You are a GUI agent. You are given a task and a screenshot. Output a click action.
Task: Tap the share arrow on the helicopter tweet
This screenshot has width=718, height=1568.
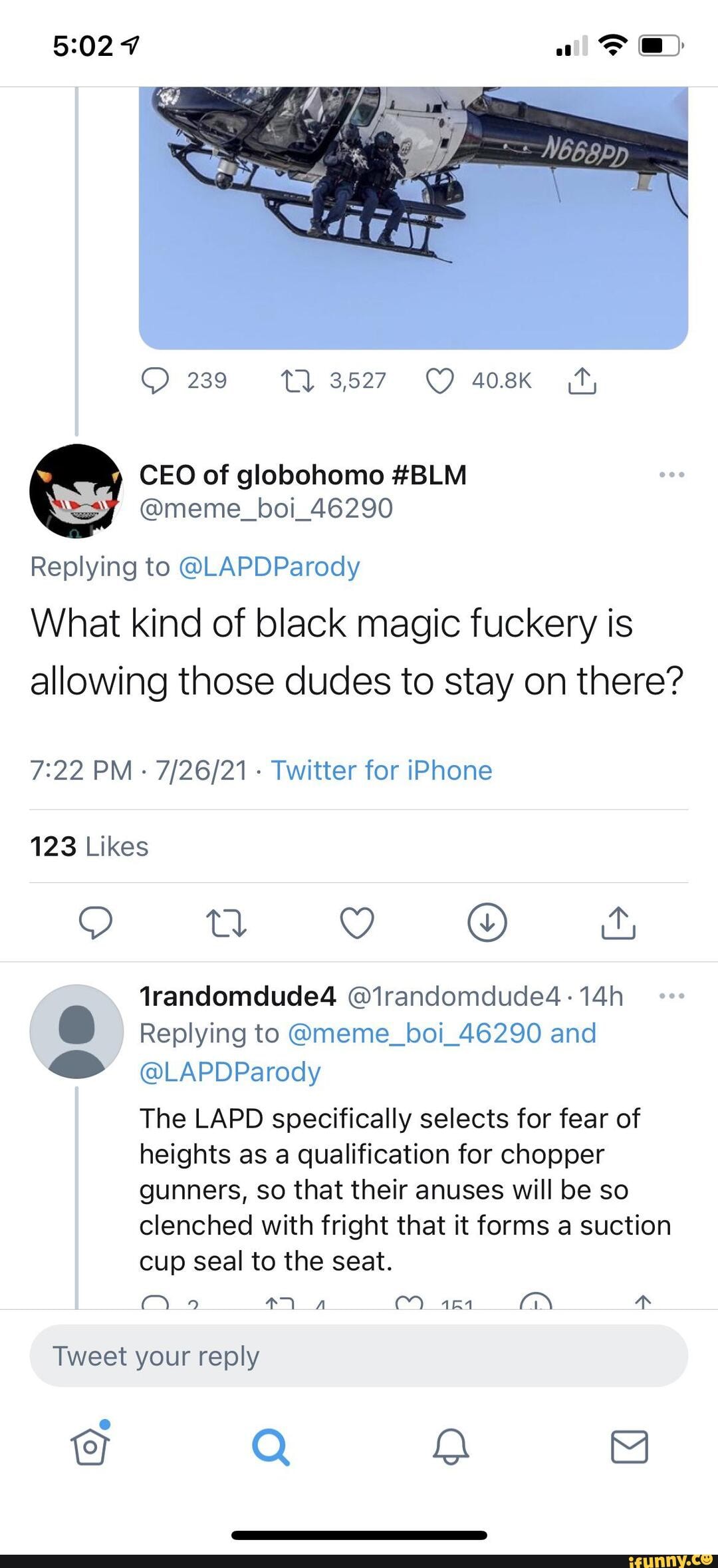(x=582, y=379)
